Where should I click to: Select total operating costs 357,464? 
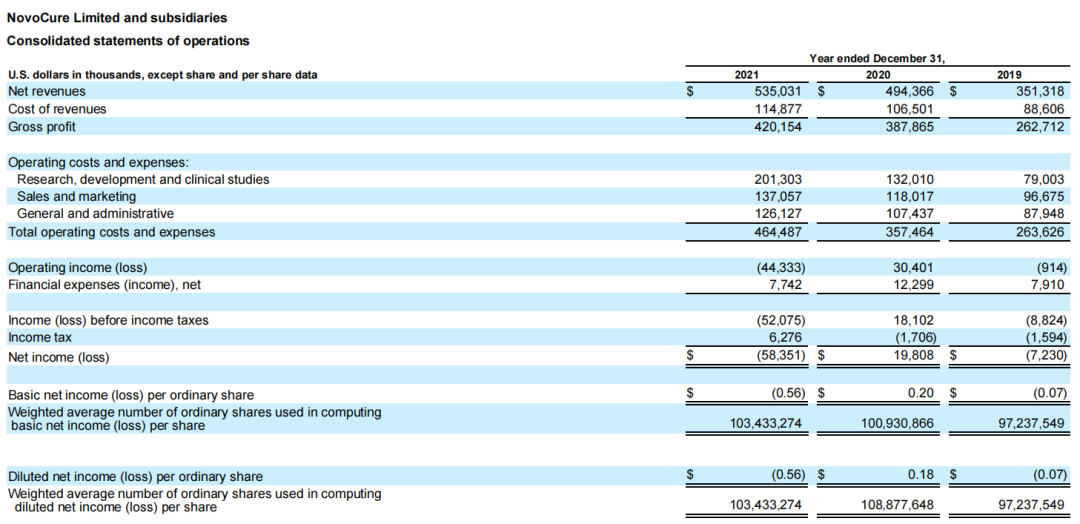click(910, 232)
